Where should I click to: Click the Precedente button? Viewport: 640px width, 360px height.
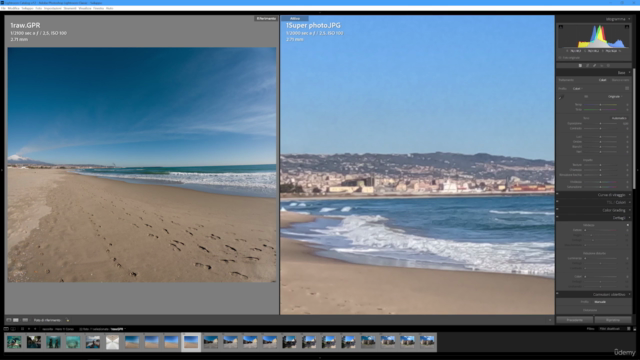(x=575, y=320)
